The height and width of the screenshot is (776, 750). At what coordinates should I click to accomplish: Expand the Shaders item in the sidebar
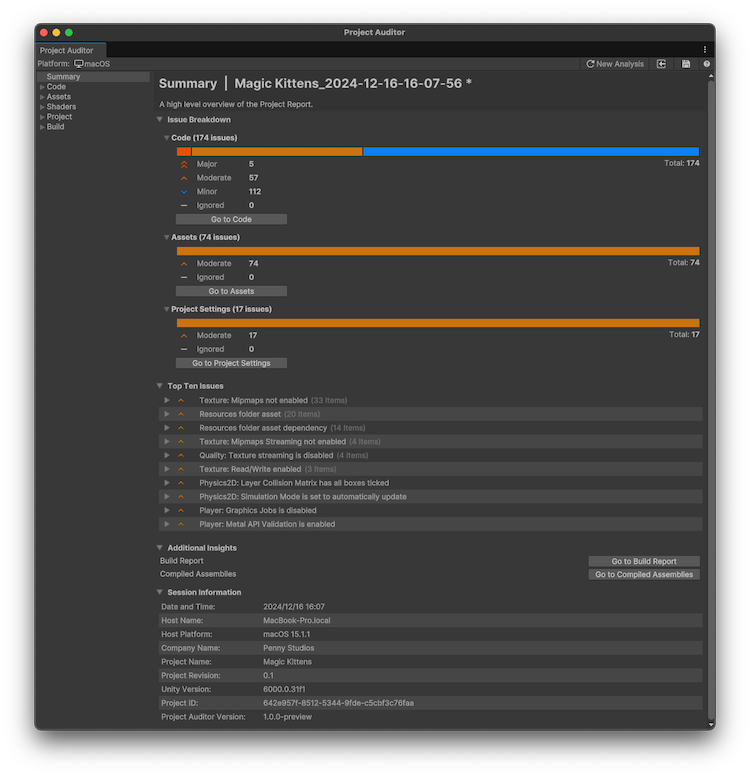point(42,107)
